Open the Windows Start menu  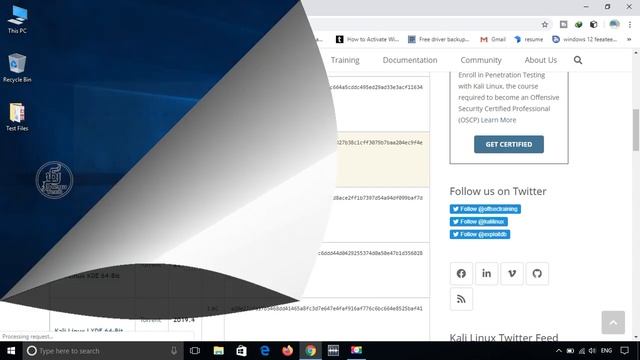click(11, 351)
